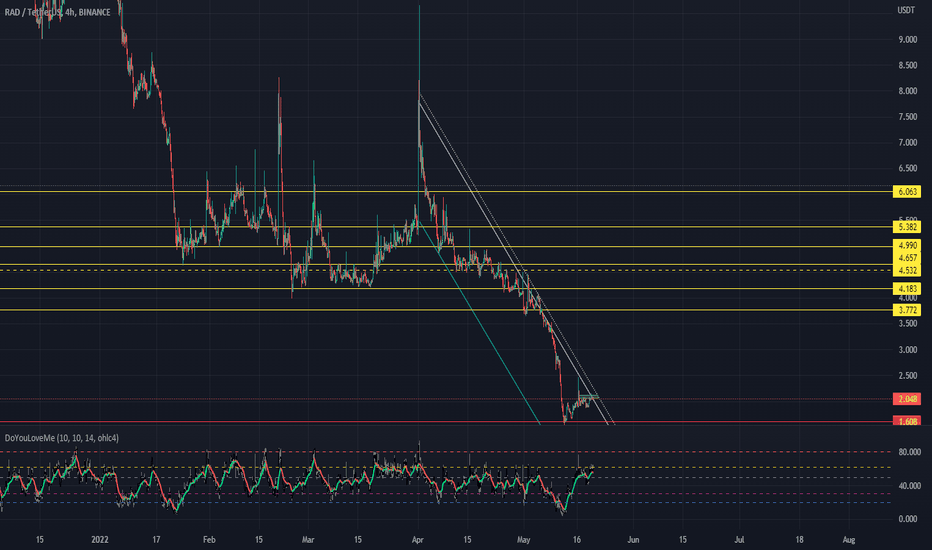Click the 9.000 price axis value
The width and height of the screenshot is (932, 550).
[907, 39]
